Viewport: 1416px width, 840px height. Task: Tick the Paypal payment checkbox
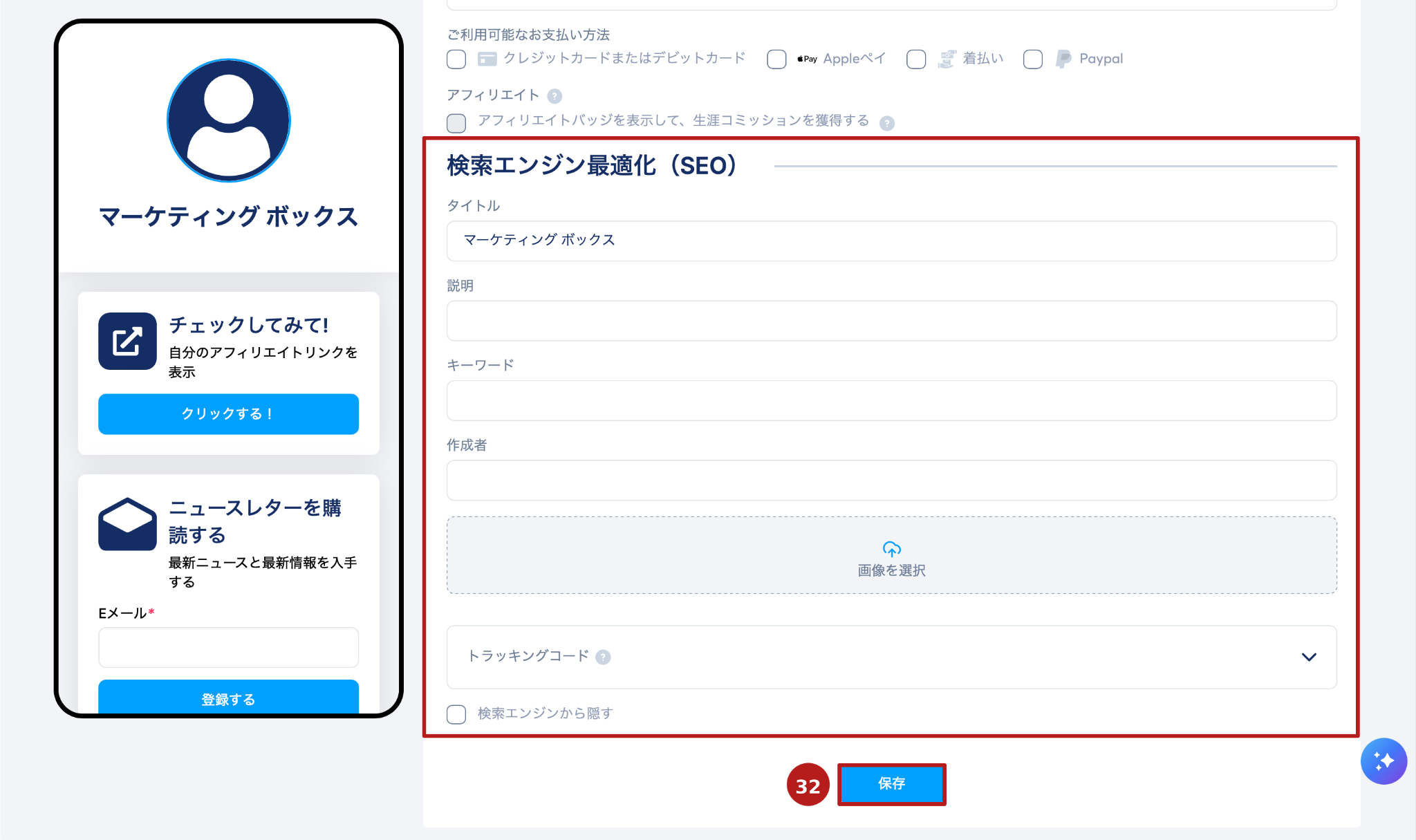(x=1033, y=59)
